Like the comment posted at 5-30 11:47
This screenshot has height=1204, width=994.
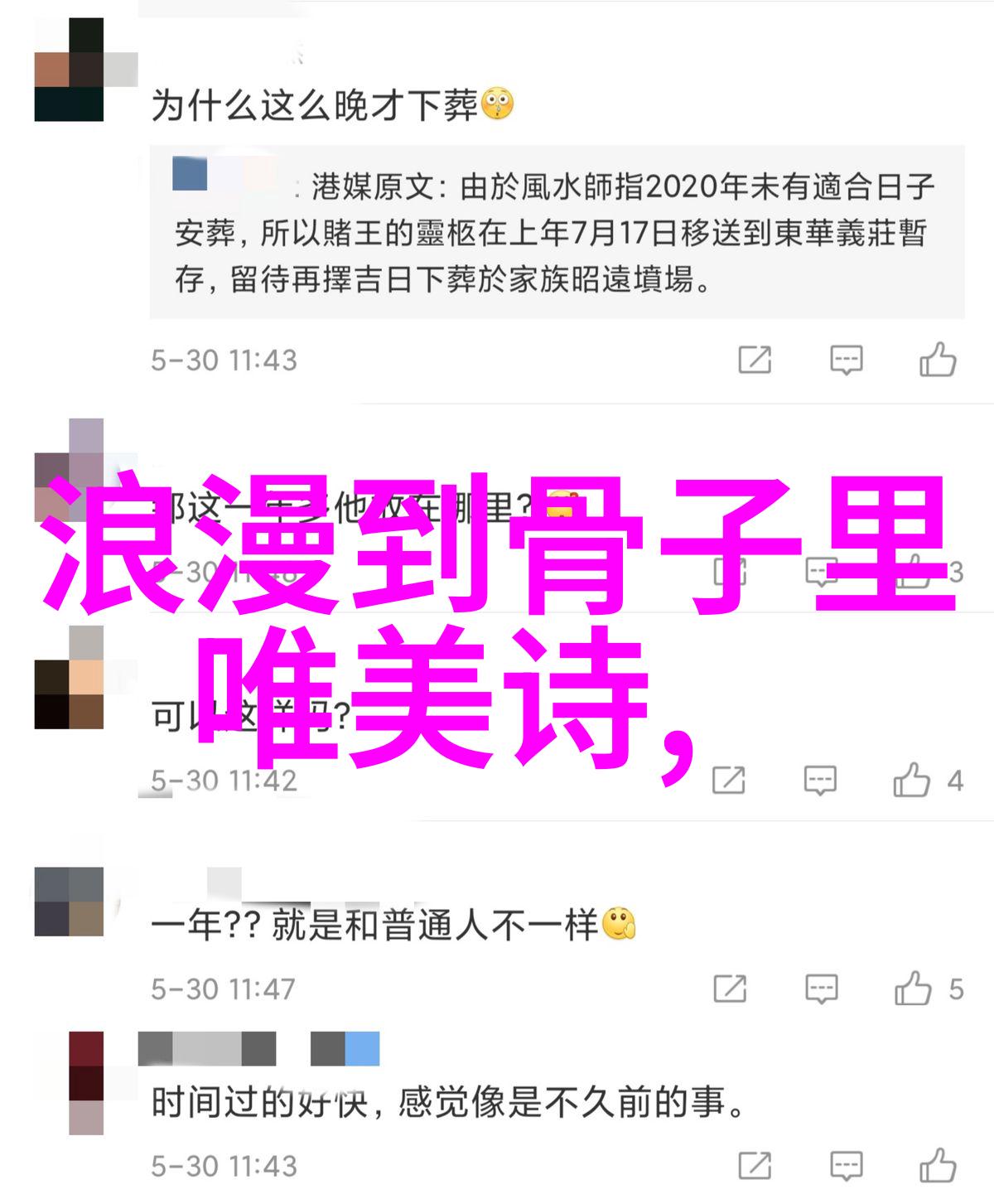(912, 988)
